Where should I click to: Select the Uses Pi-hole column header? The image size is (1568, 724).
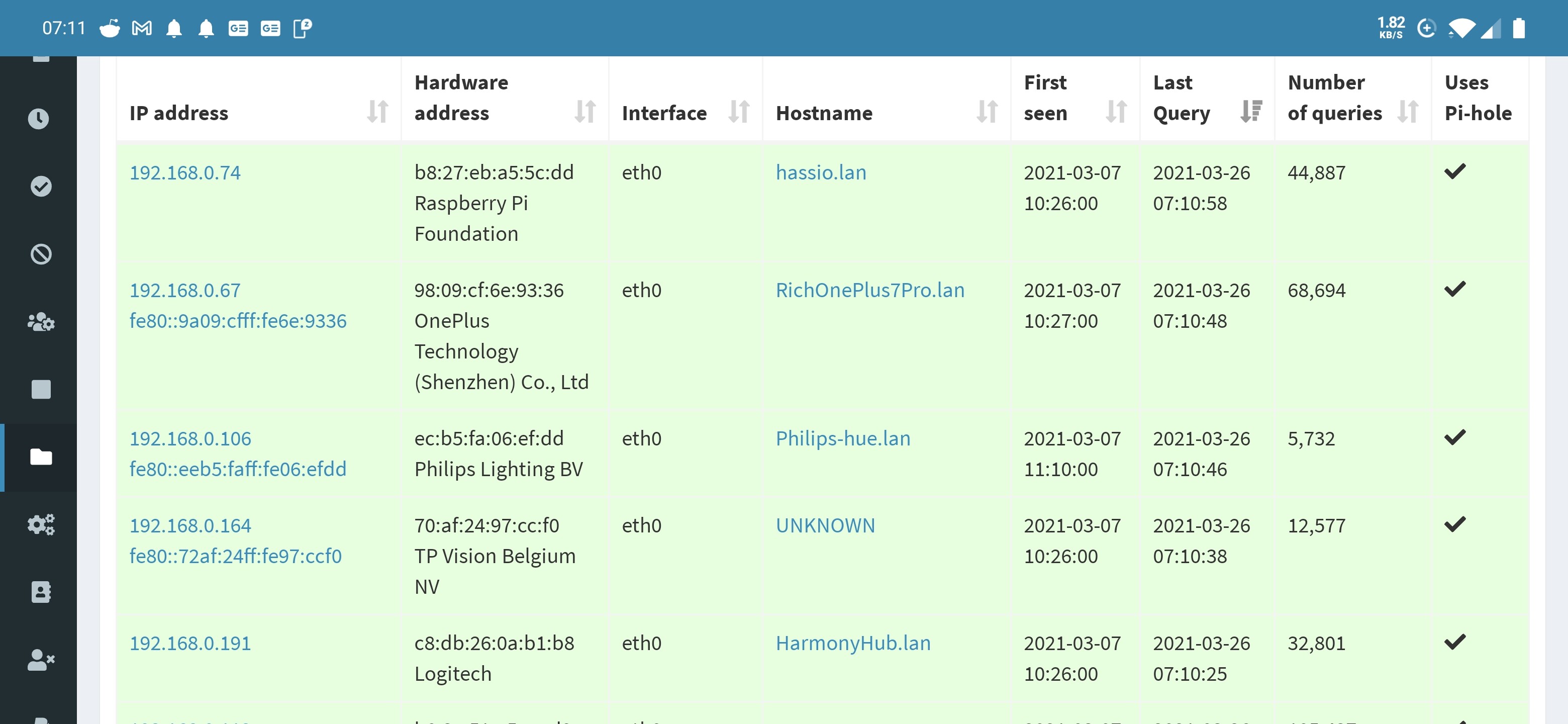tap(1479, 98)
